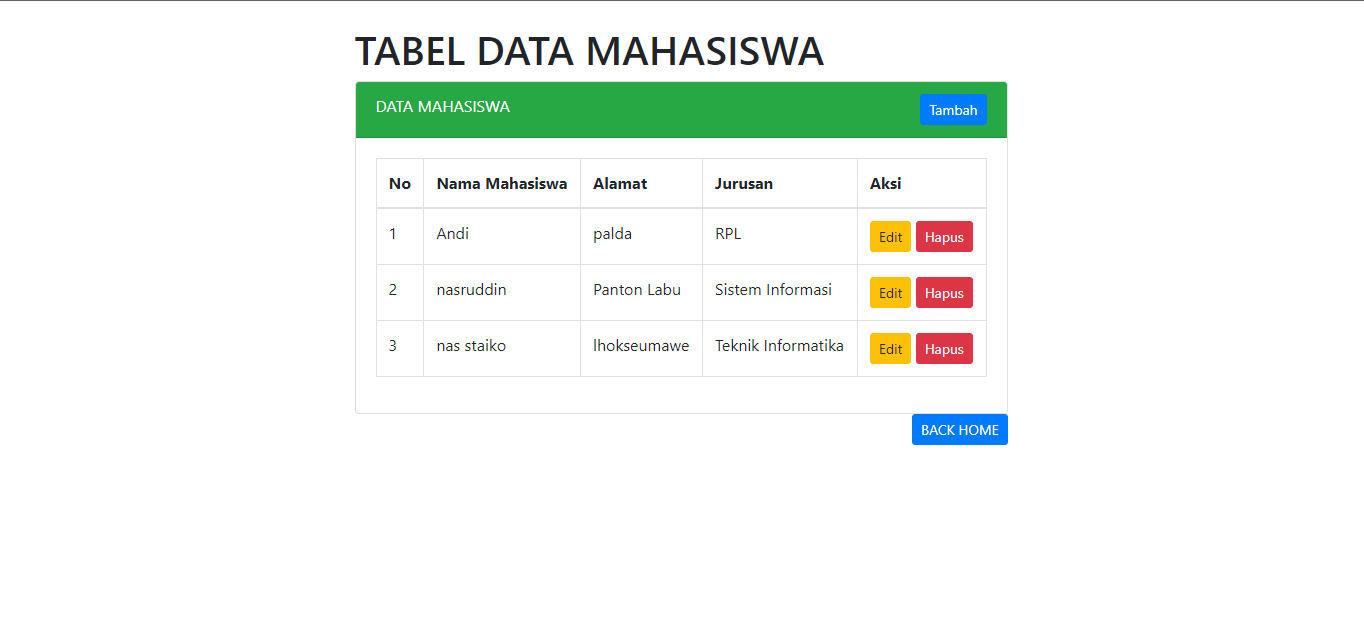Image resolution: width=1364 pixels, height=636 pixels.
Task: Click Hapus on the nas staiko row
Action: 943,348
